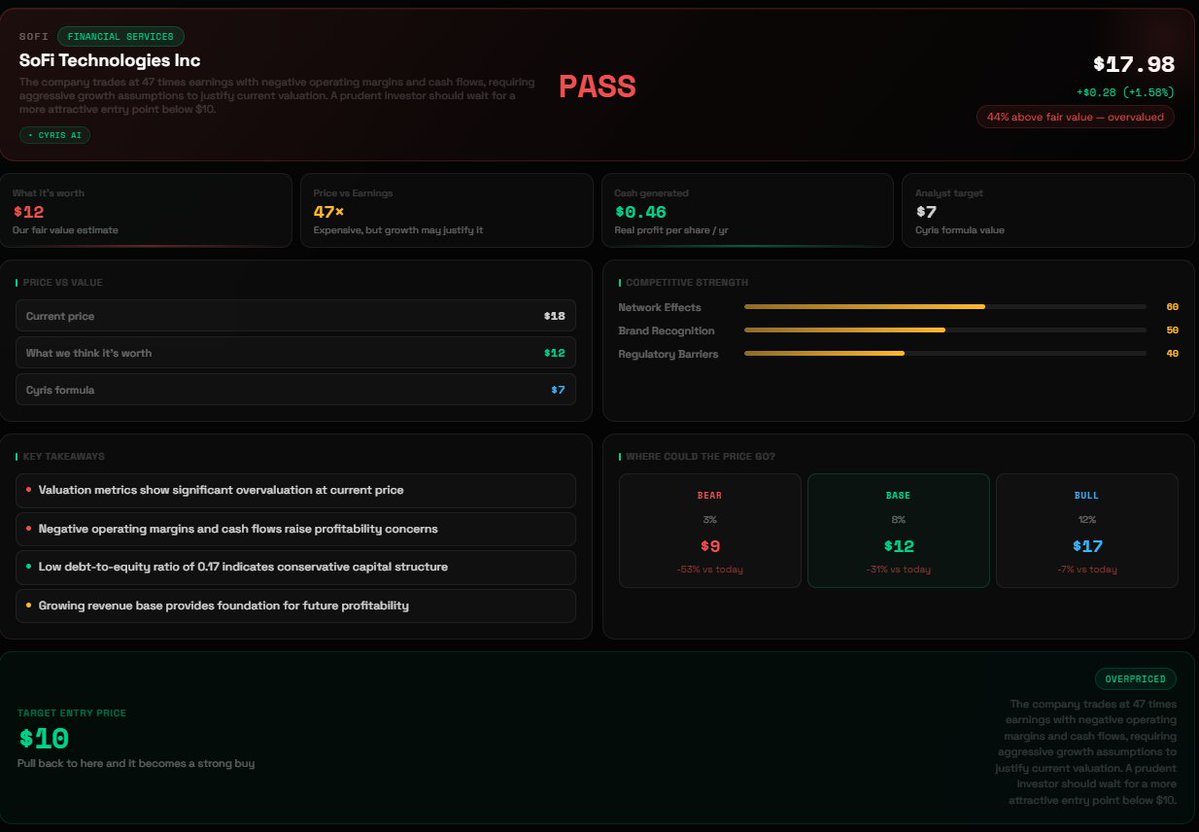Click 'Pull back to here' strong buy text
This screenshot has height=832, width=1199.
coord(136,763)
